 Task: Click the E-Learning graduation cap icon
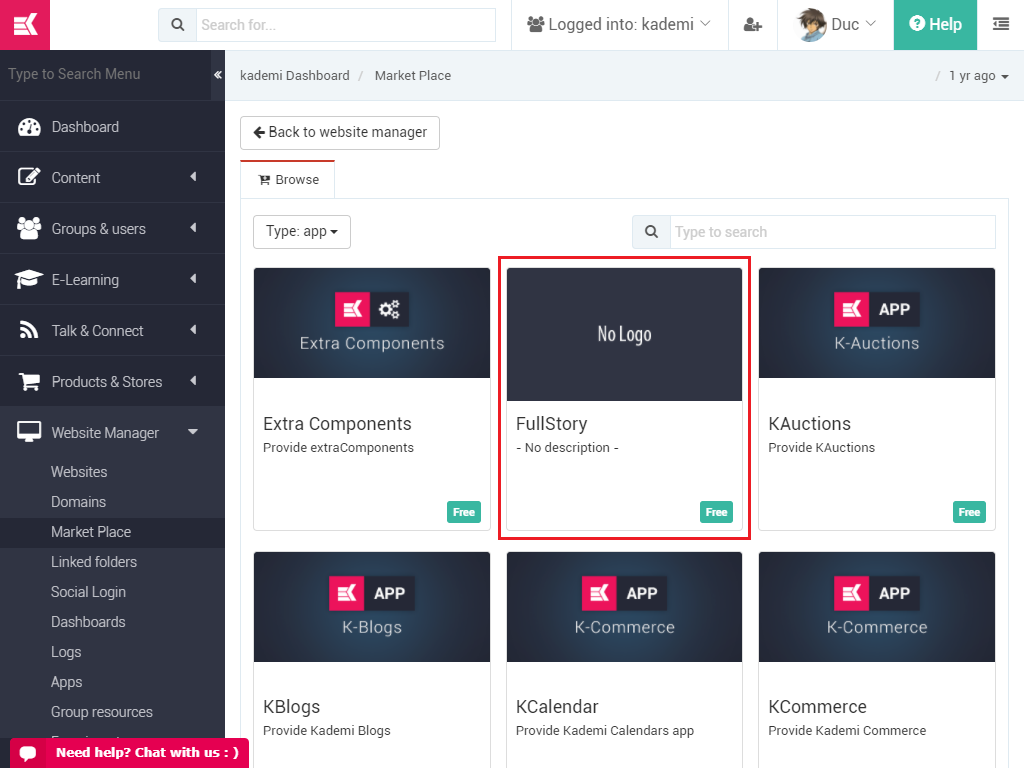(x=29, y=280)
